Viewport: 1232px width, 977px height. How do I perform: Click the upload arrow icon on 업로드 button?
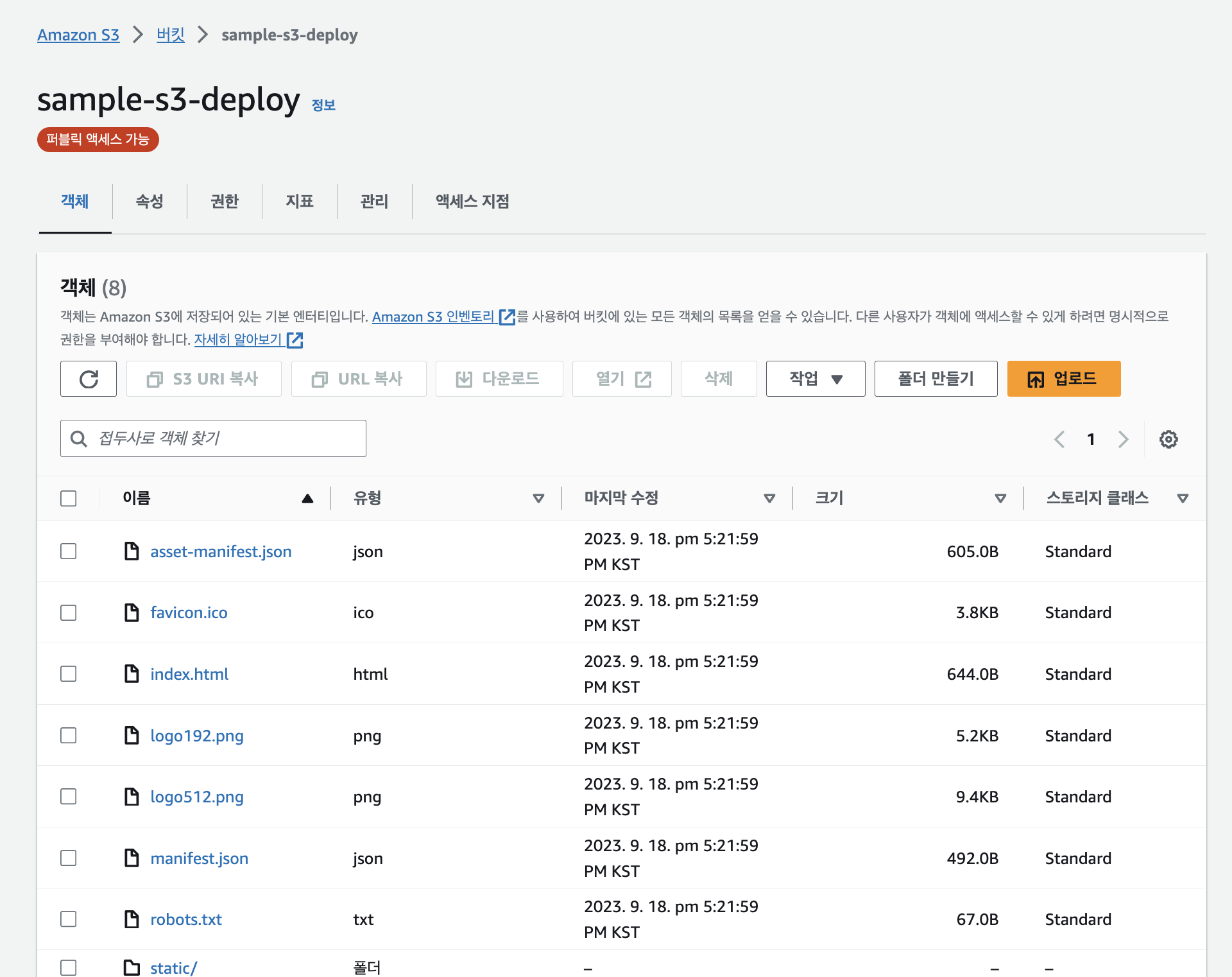pyautogui.click(x=1036, y=379)
